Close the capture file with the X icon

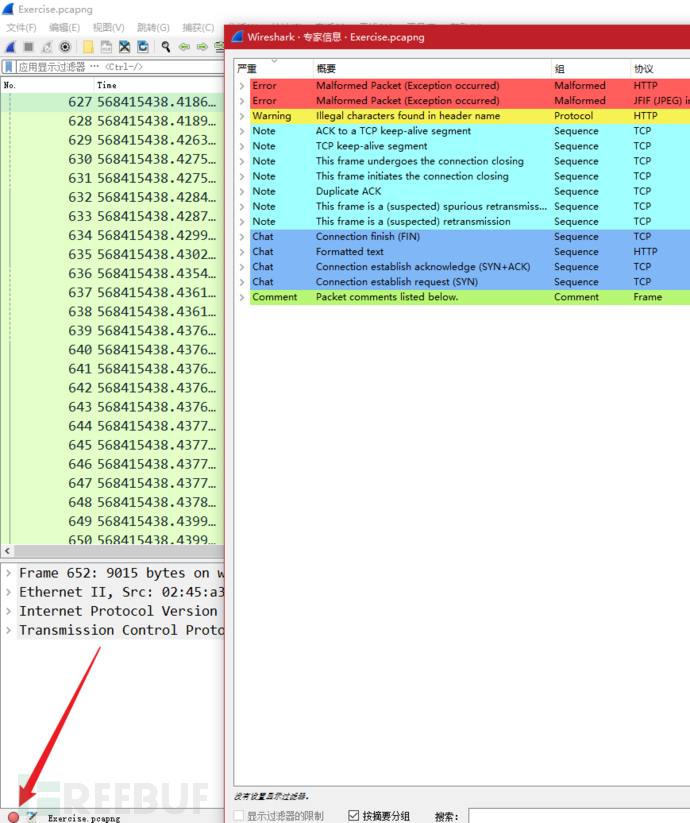pos(124,47)
